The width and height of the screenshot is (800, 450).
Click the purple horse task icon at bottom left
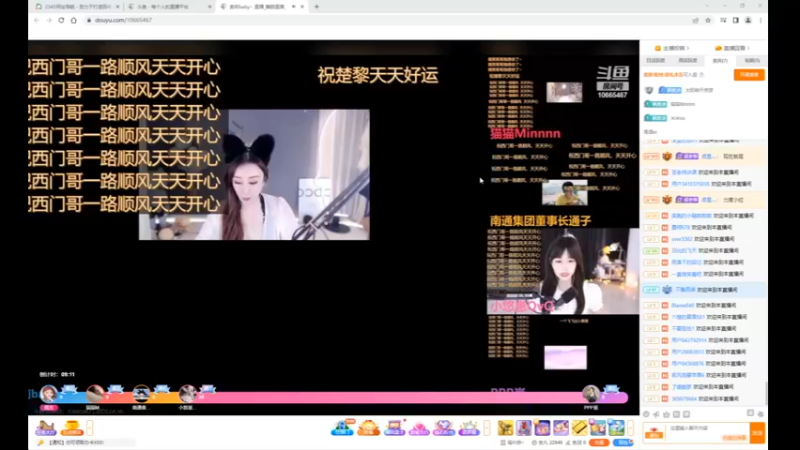coord(45,428)
